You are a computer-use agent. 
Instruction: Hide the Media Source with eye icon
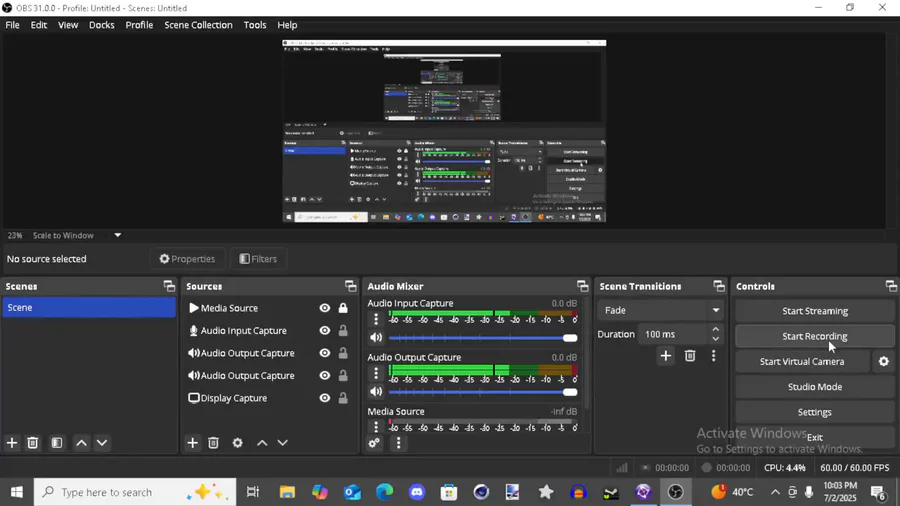(x=325, y=308)
